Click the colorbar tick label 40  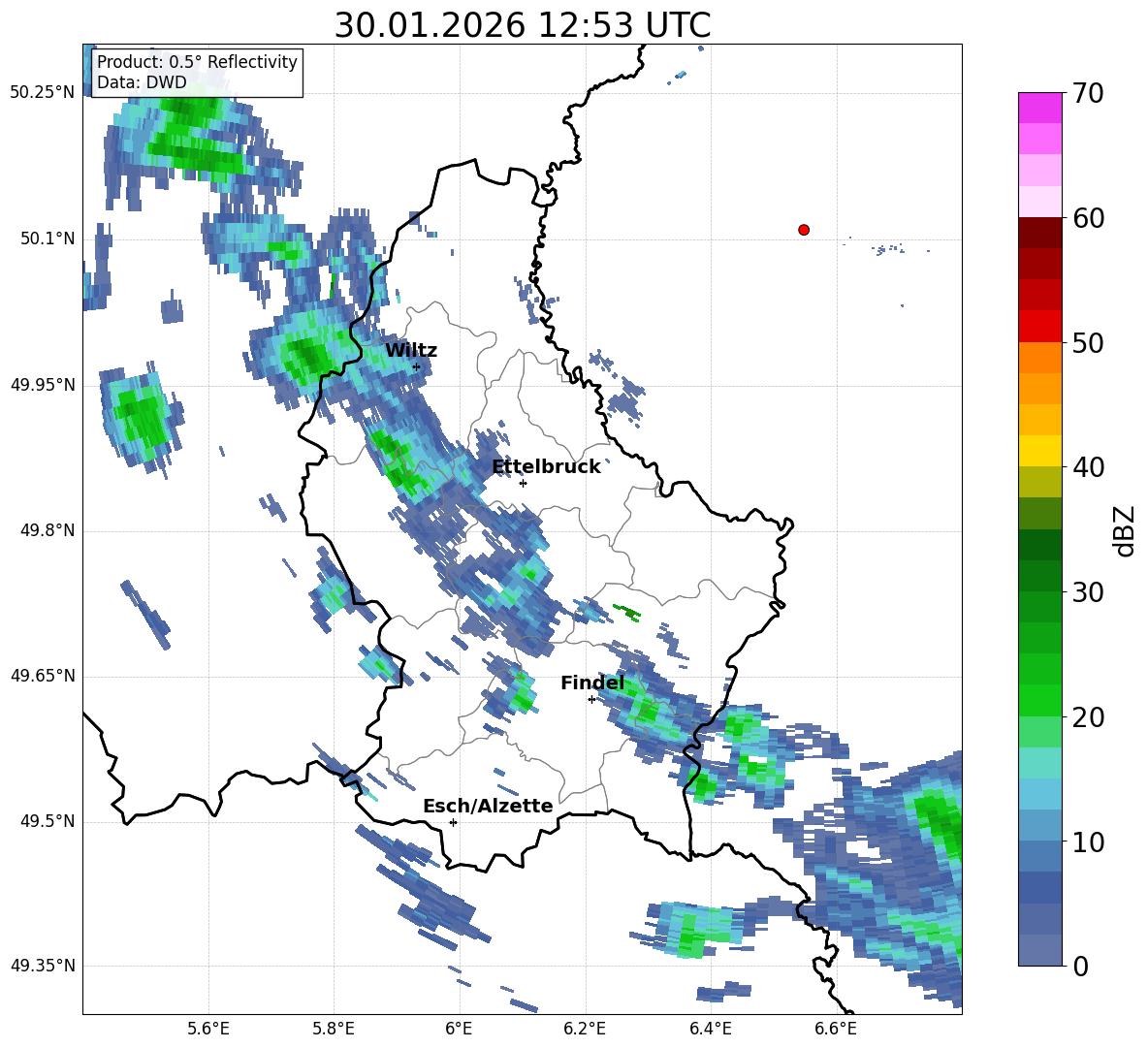click(1088, 467)
